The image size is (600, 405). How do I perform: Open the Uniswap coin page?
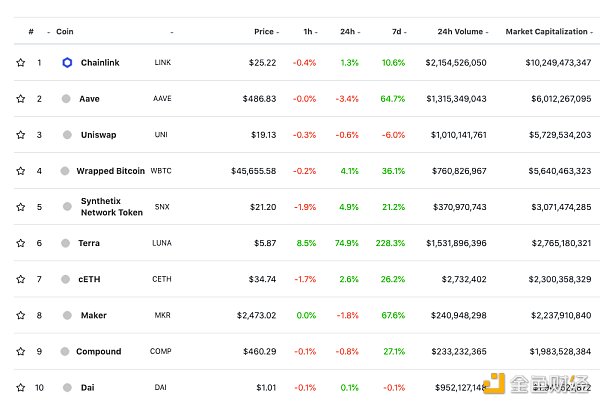tap(98, 135)
